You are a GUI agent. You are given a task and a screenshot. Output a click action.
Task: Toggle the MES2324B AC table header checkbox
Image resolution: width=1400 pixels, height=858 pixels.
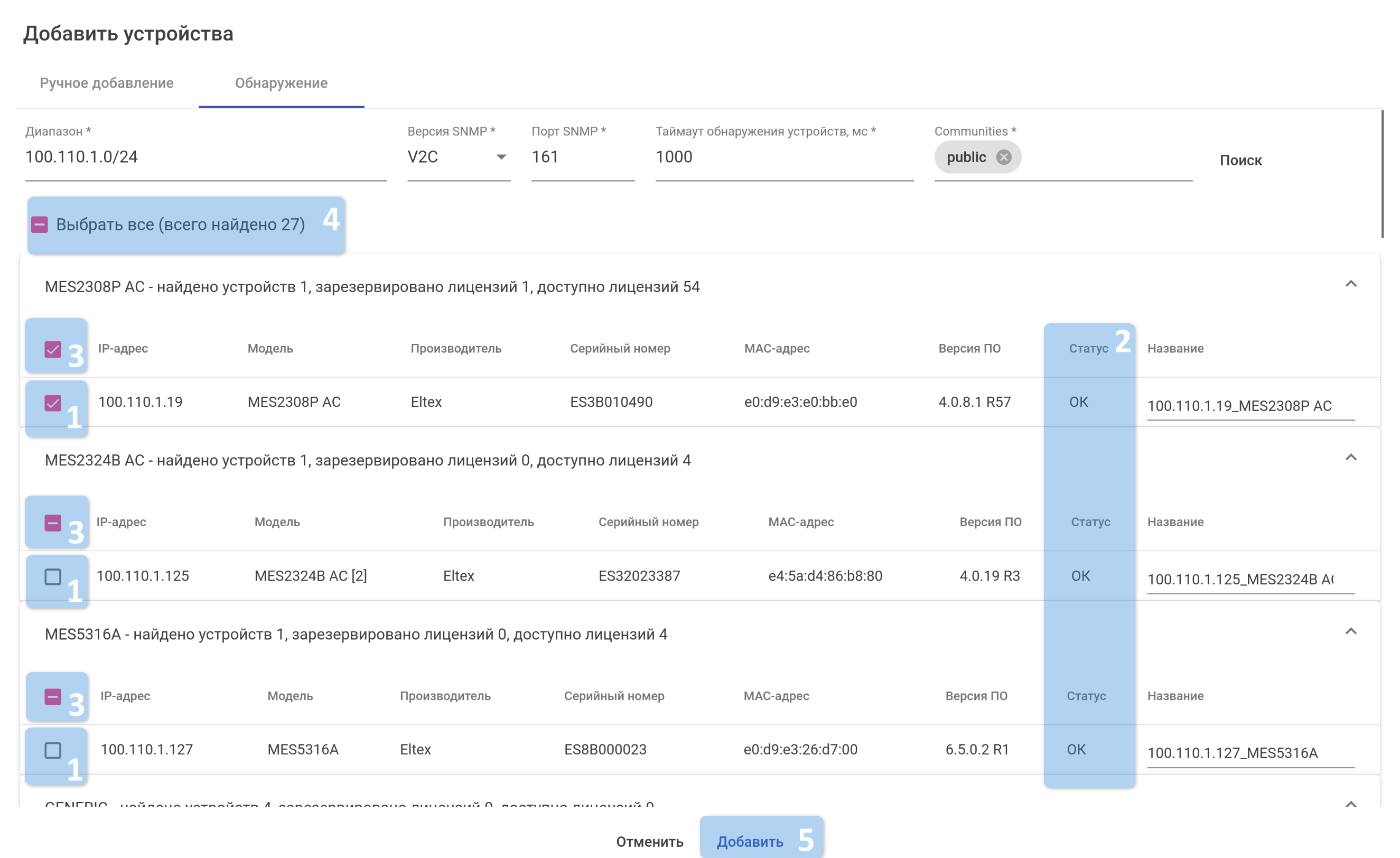coord(53,523)
